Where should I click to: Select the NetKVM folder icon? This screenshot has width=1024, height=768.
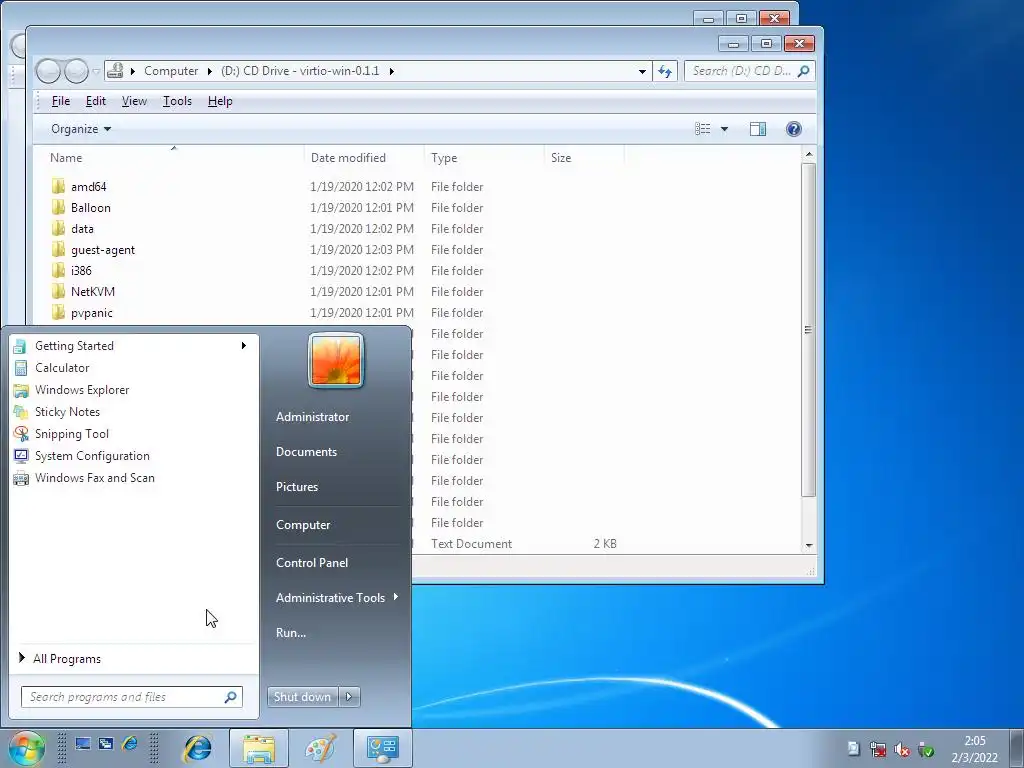(x=58, y=291)
